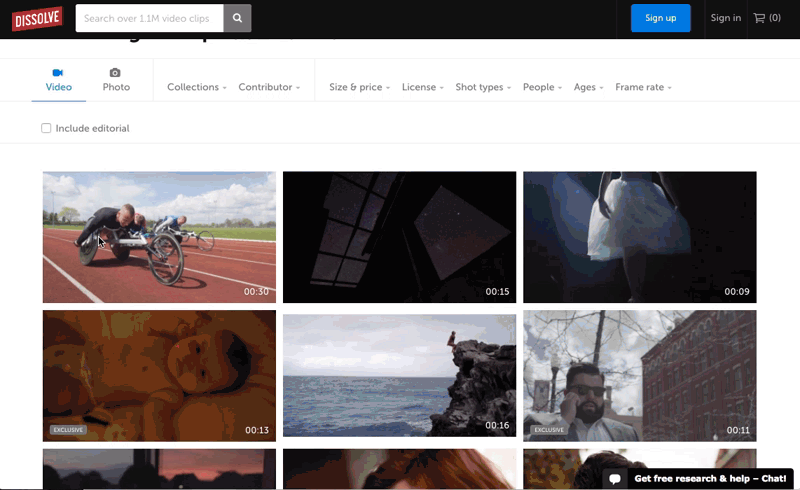Expand the Collections dropdown
The width and height of the screenshot is (800, 490).
196,87
